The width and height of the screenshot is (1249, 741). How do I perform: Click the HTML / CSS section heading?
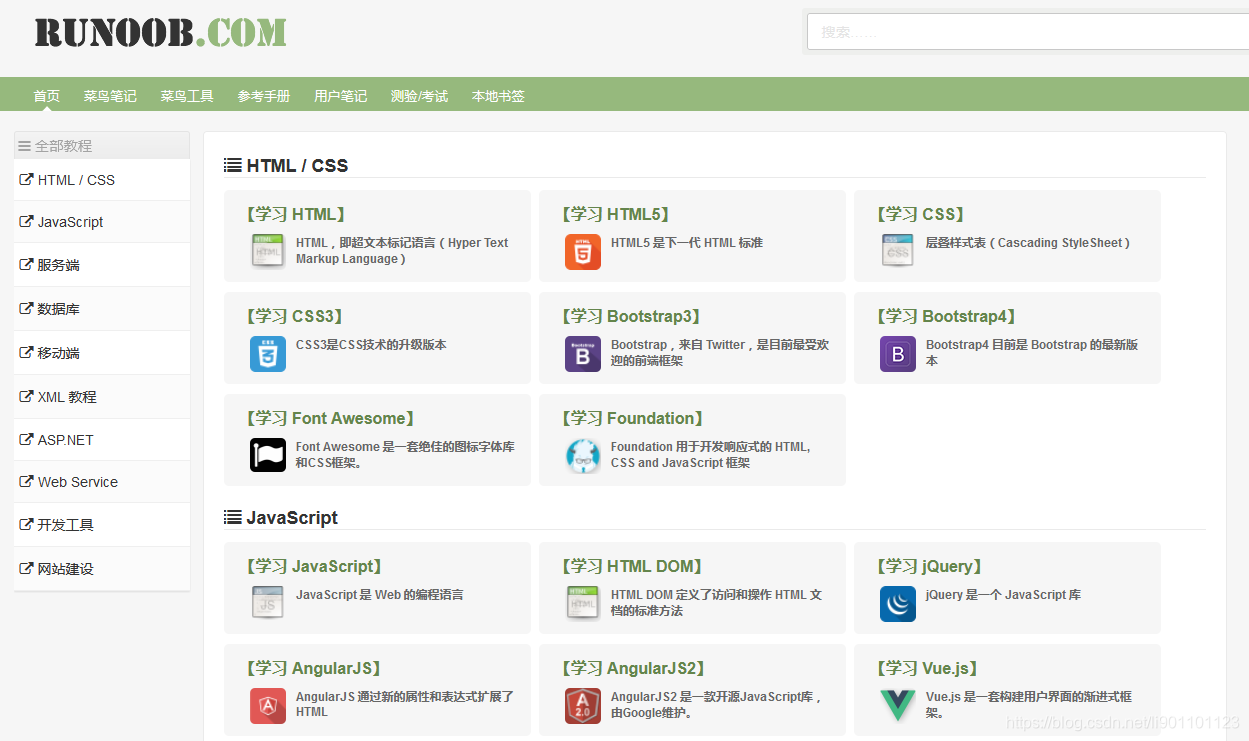pyautogui.click(x=297, y=166)
